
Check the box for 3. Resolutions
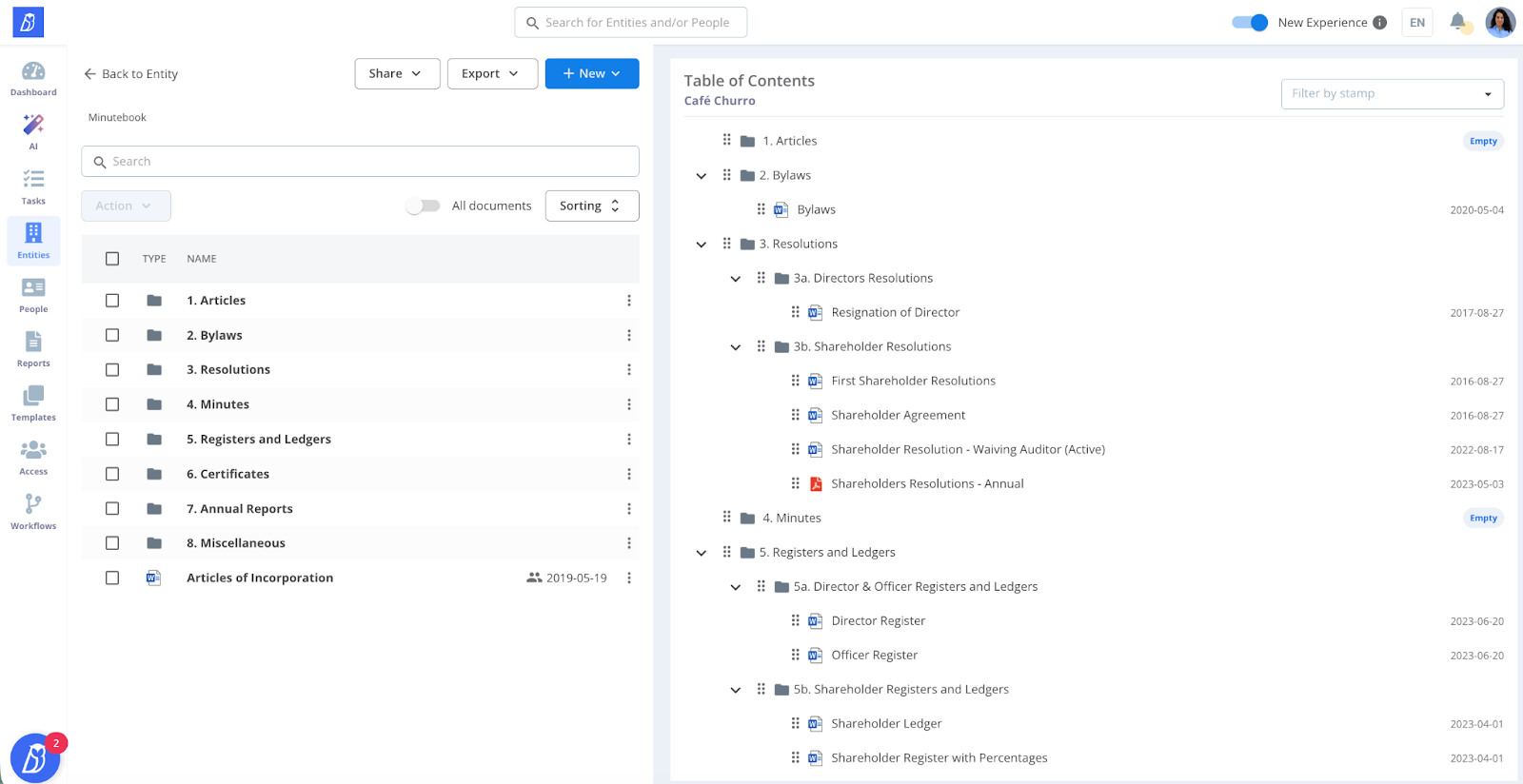point(112,370)
